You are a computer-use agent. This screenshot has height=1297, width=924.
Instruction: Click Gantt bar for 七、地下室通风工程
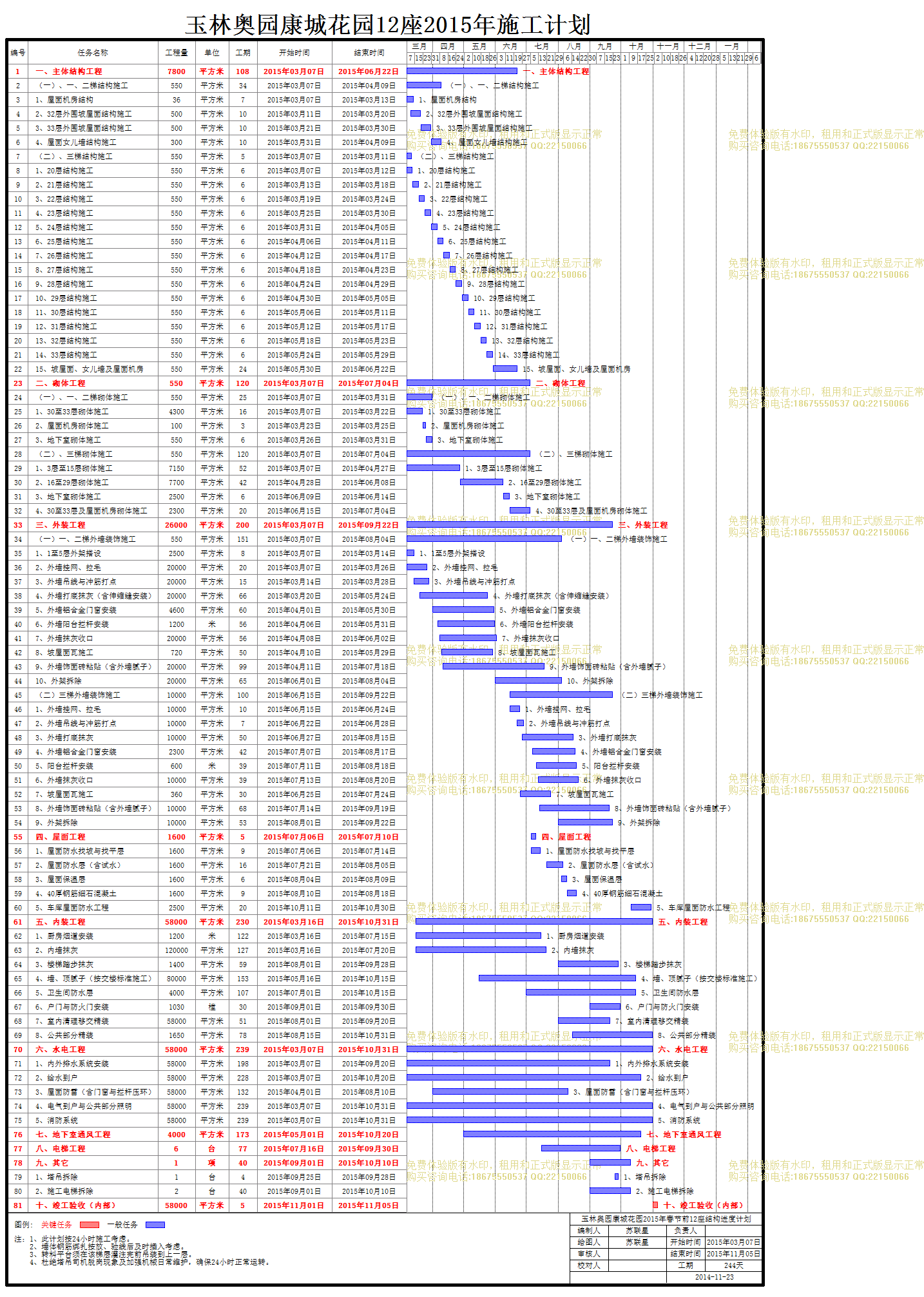tap(552, 1134)
